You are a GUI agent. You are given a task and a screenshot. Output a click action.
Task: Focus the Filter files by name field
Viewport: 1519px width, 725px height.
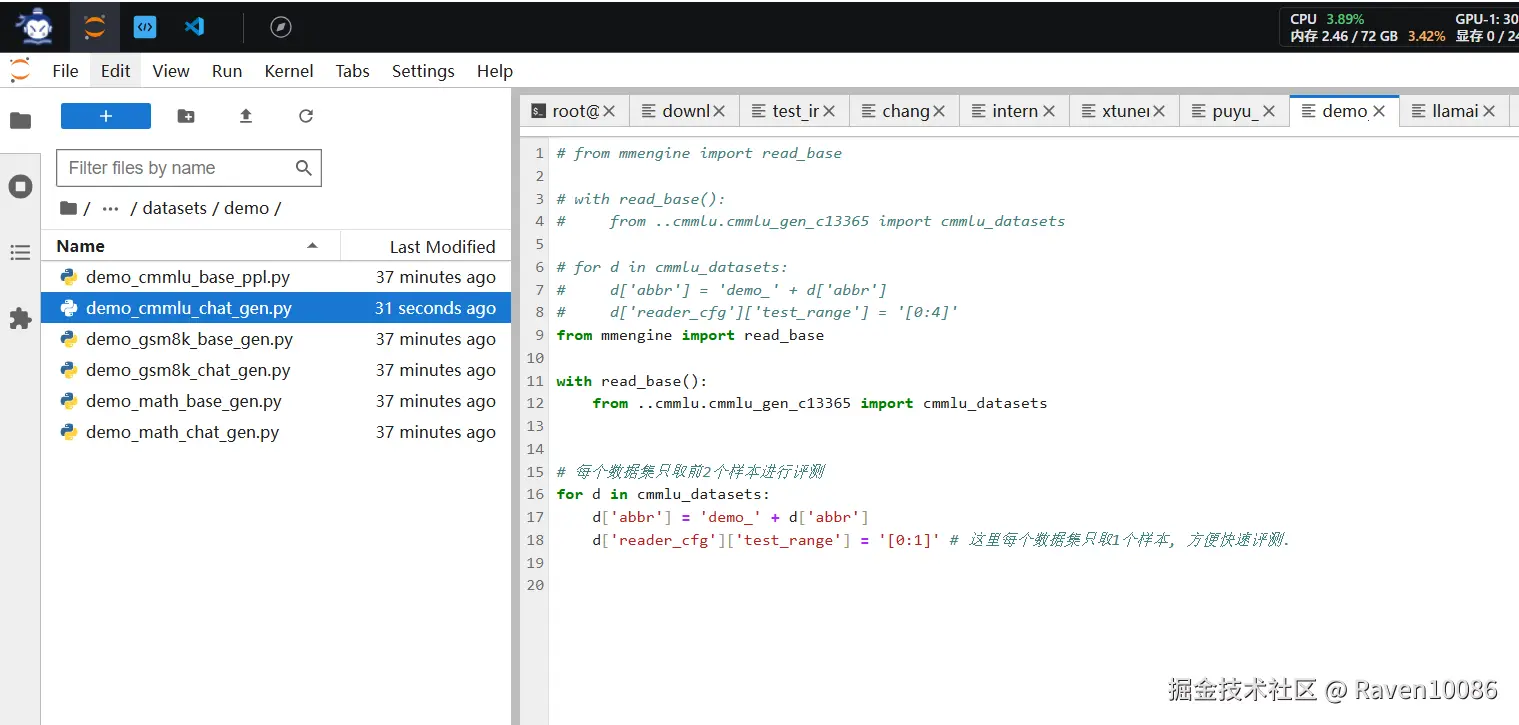(189, 168)
